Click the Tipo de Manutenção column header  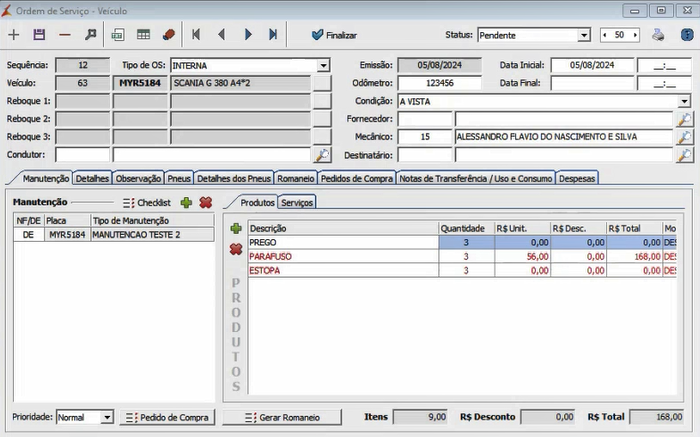tap(152, 221)
